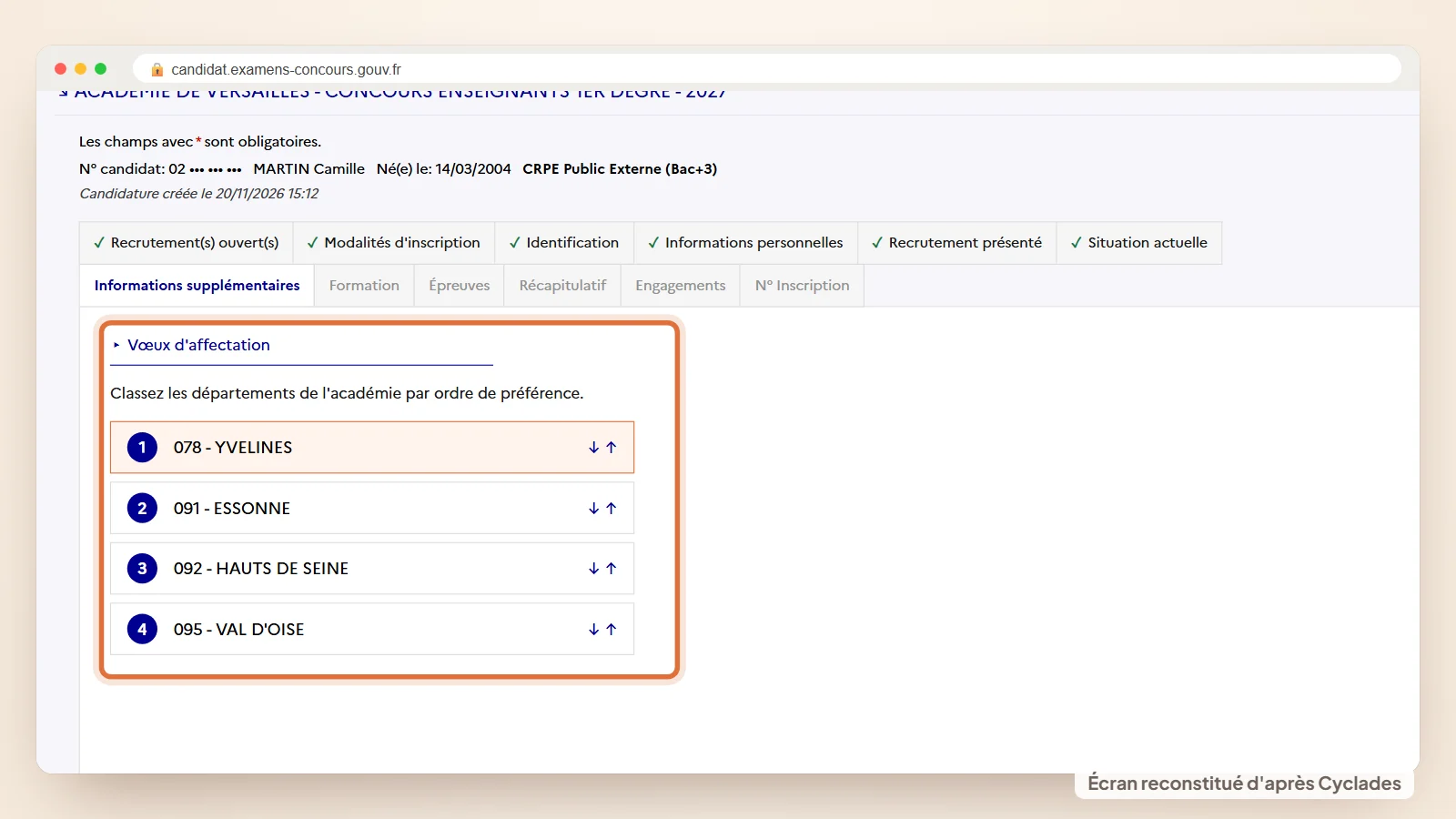
Task: Select the 092 - HAUTS DE SEINE row
Action: tap(372, 569)
